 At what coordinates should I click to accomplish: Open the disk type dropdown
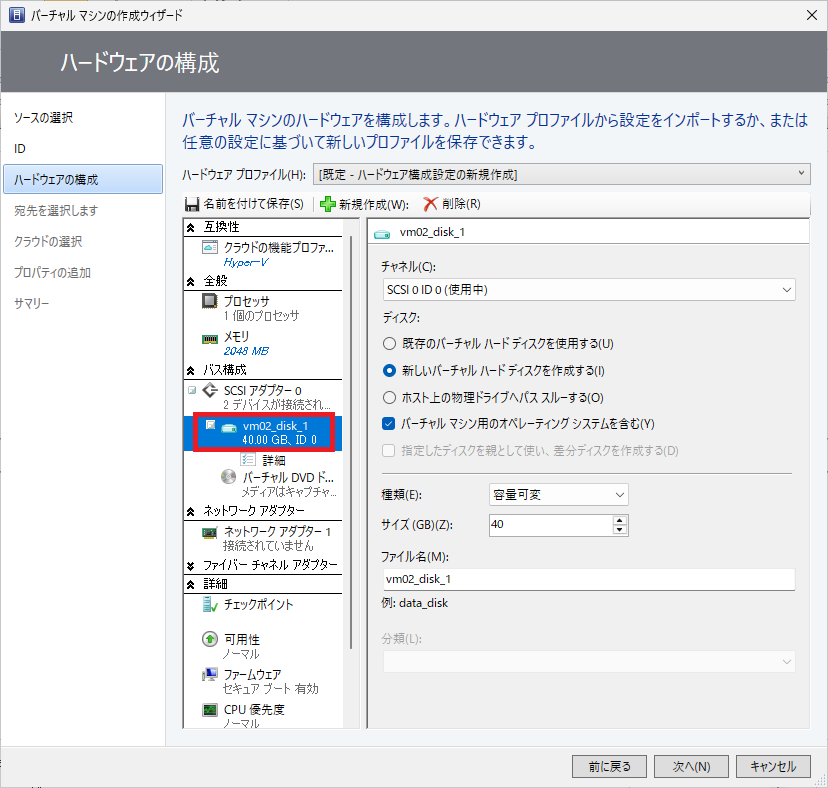pyautogui.click(x=559, y=495)
